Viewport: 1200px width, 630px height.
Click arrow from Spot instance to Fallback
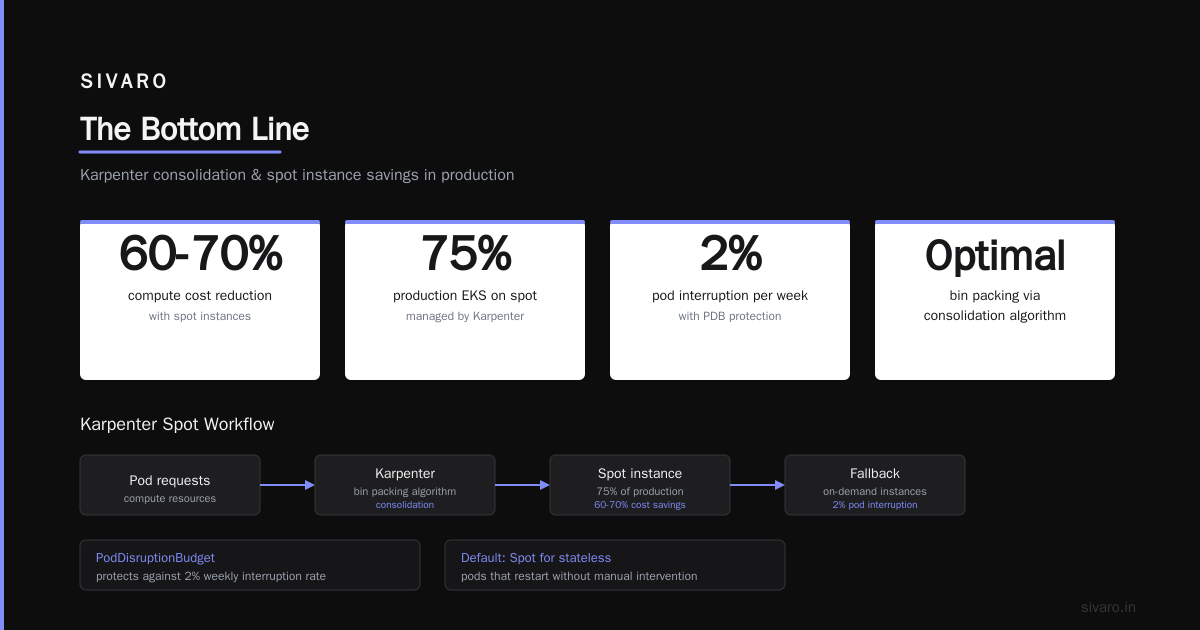(757, 485)
